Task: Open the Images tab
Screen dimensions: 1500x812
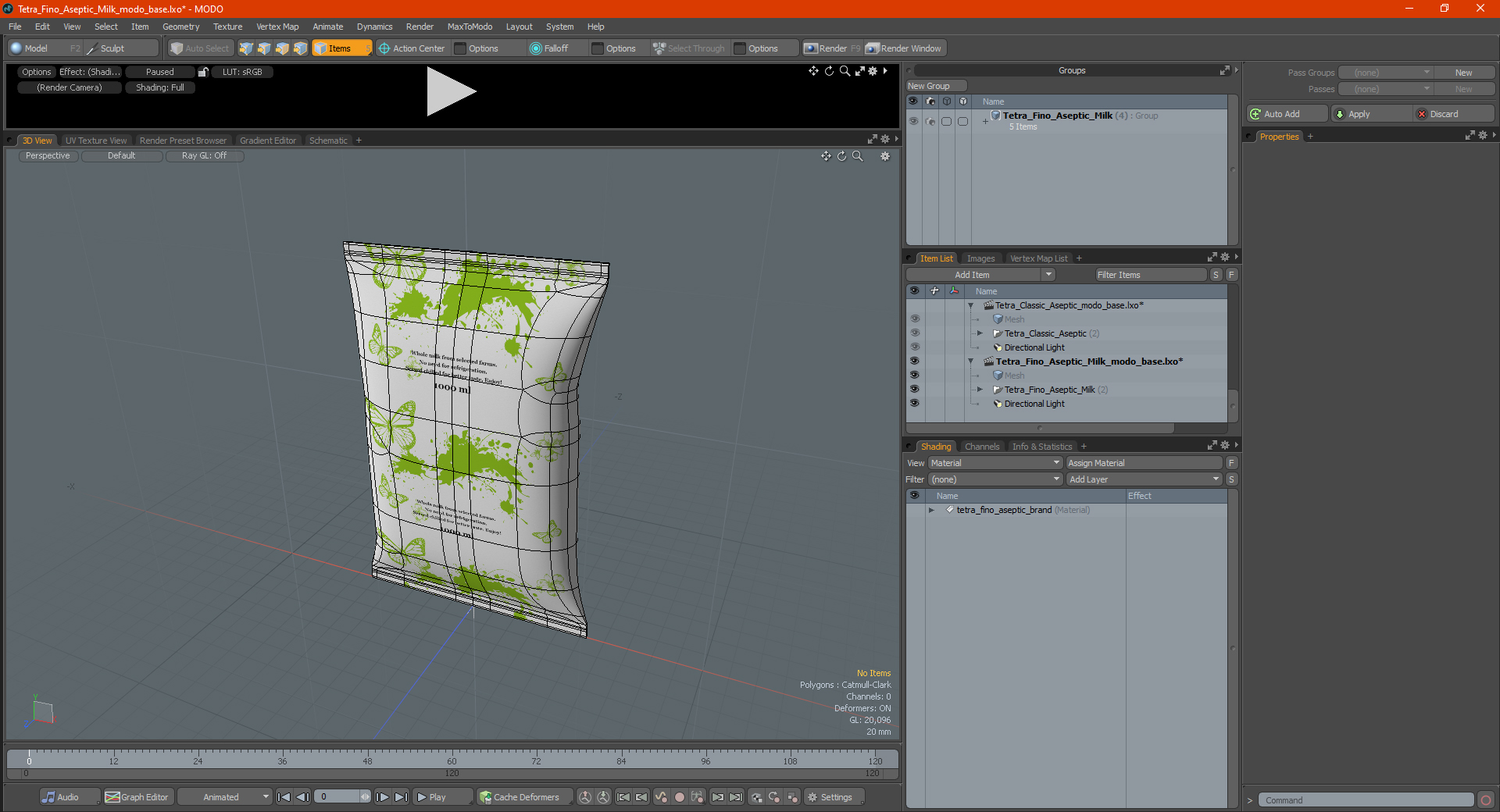Action: click(x=980, y=258)
